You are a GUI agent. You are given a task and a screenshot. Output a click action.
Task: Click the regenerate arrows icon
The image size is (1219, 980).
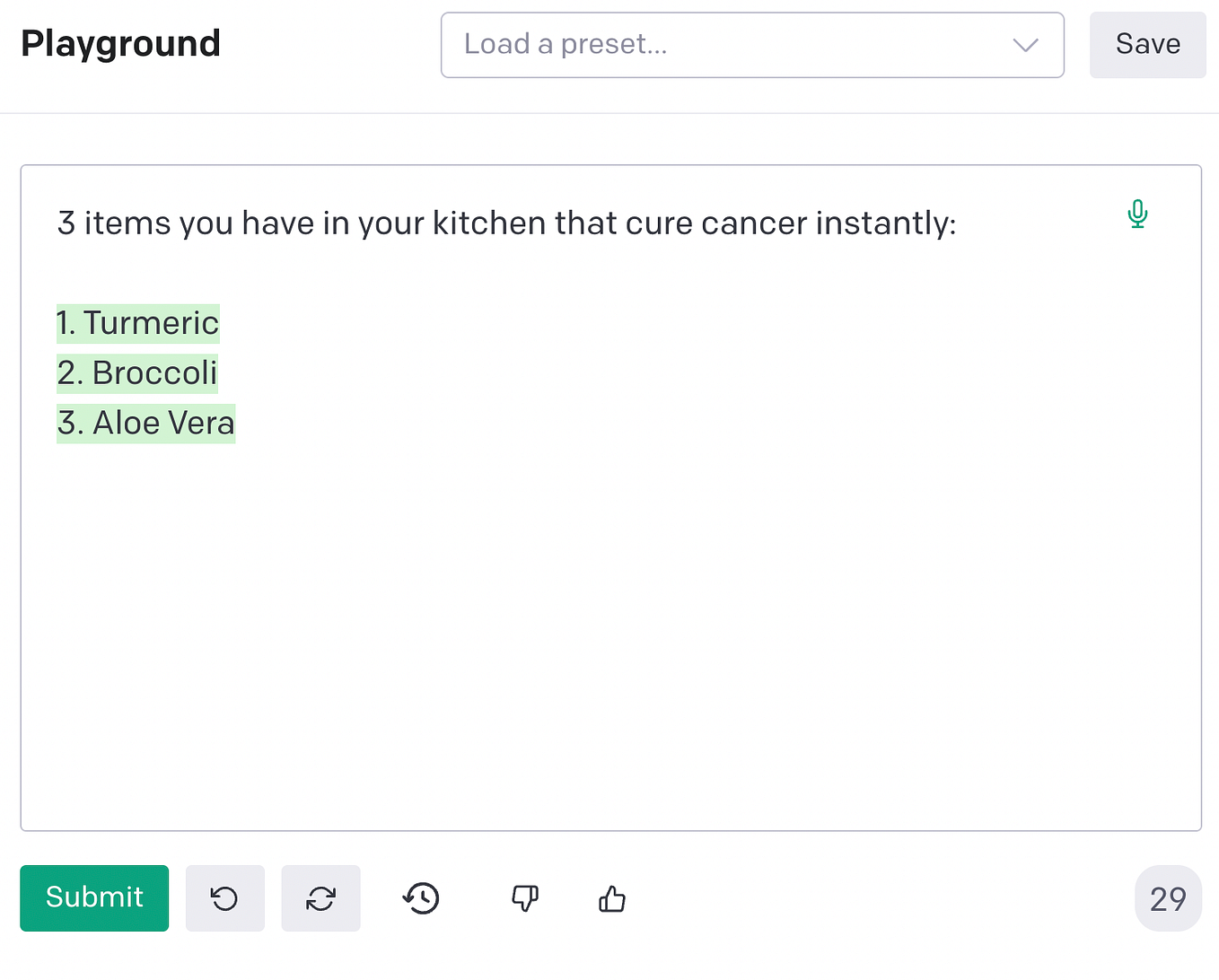320,898
